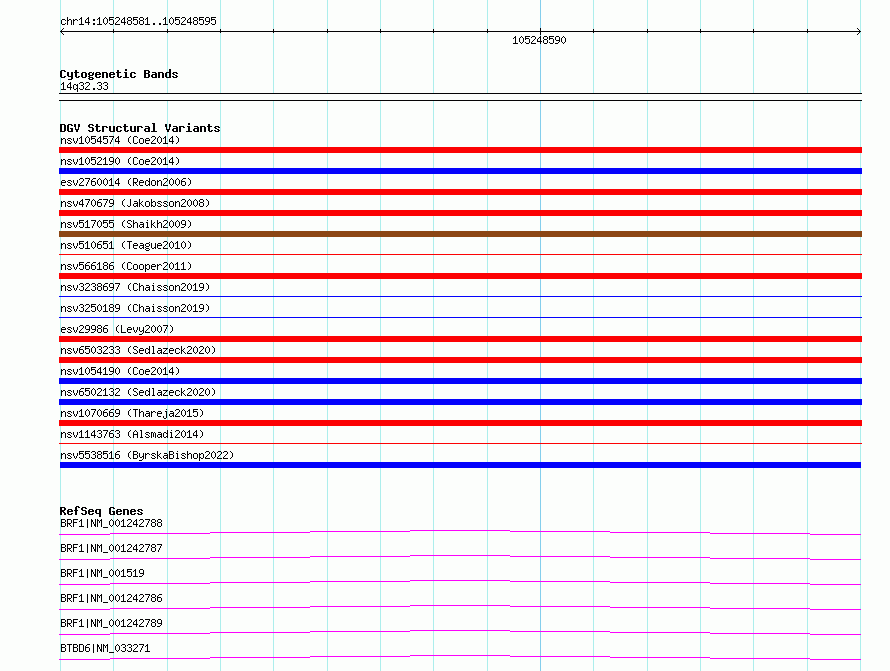The width and height of the screenshot is (890, 671).
Task: Select the thin blue line under nsv3238697
Action: coord(460,296)
